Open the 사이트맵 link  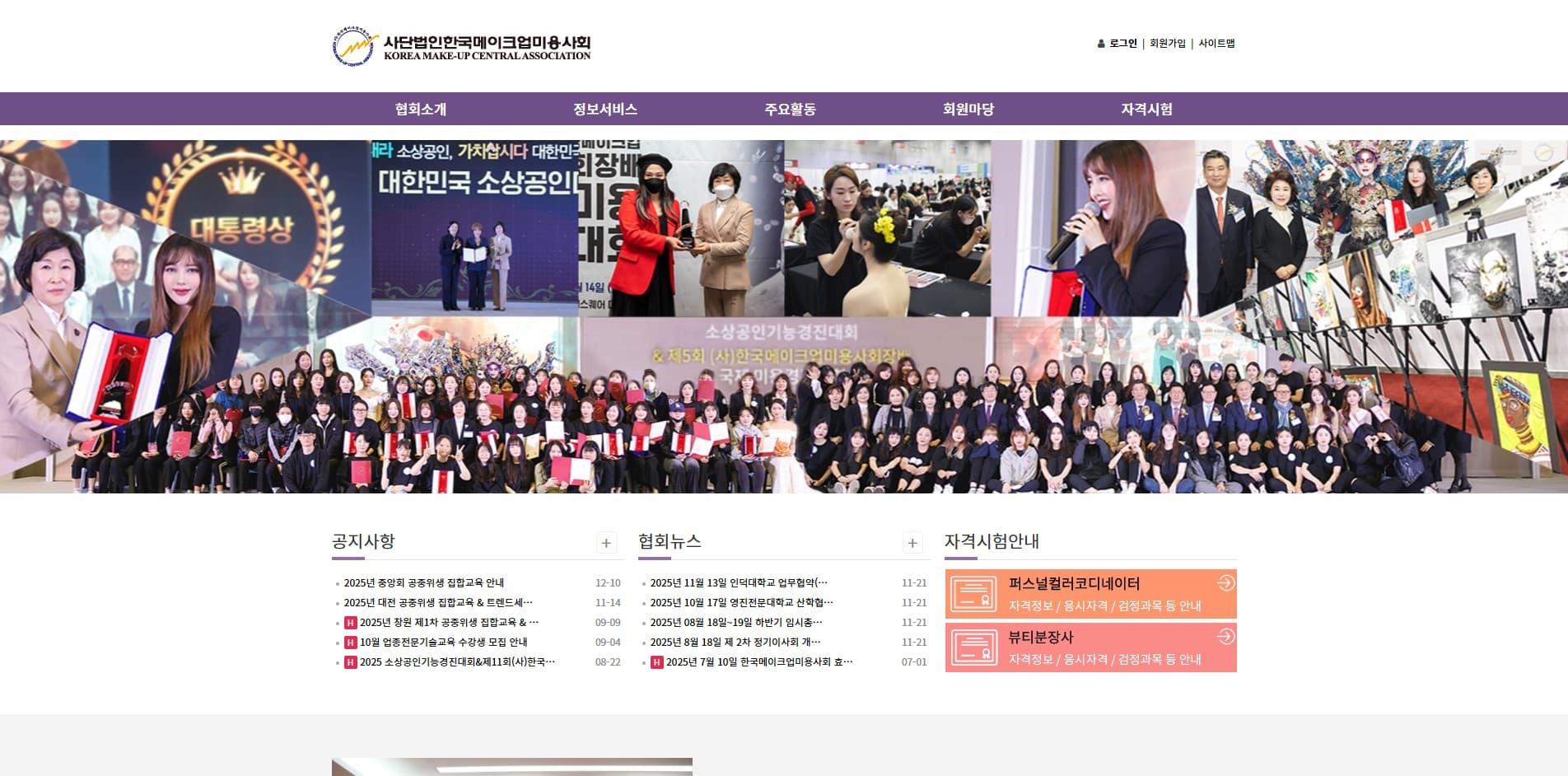click(x=1216, y=44)
